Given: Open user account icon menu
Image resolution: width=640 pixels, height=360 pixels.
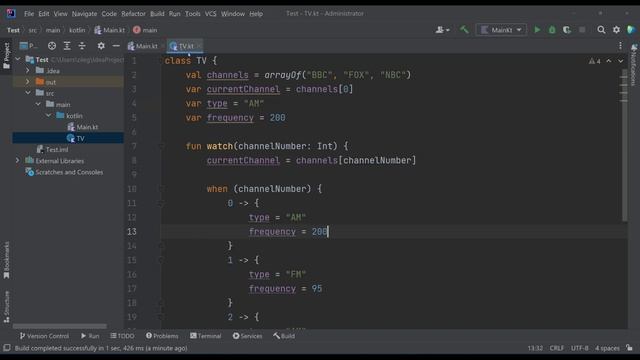Looking at the screenshot, I should (442, 30).
